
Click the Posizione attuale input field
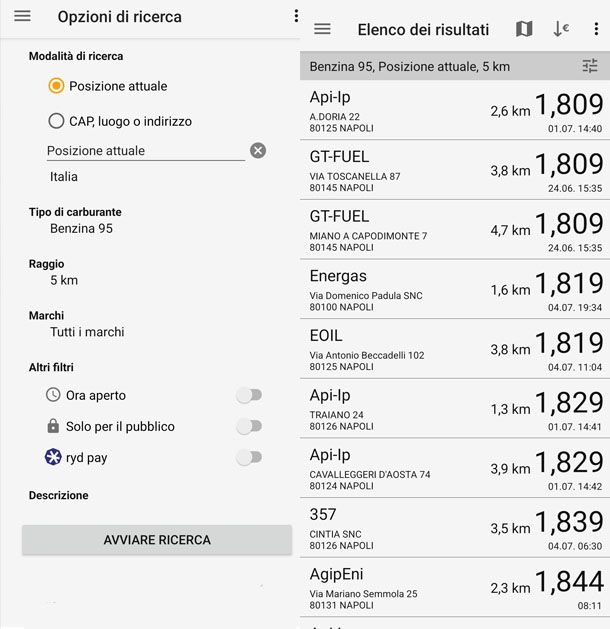146,151
